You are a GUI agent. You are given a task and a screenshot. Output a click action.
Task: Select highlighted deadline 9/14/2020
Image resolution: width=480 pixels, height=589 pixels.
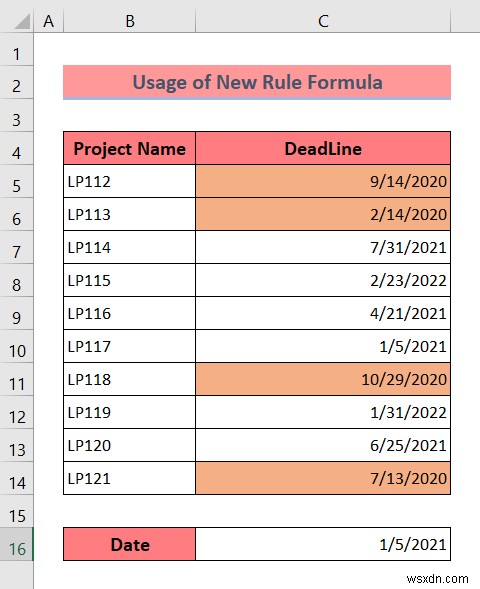[x=323, y=181]
